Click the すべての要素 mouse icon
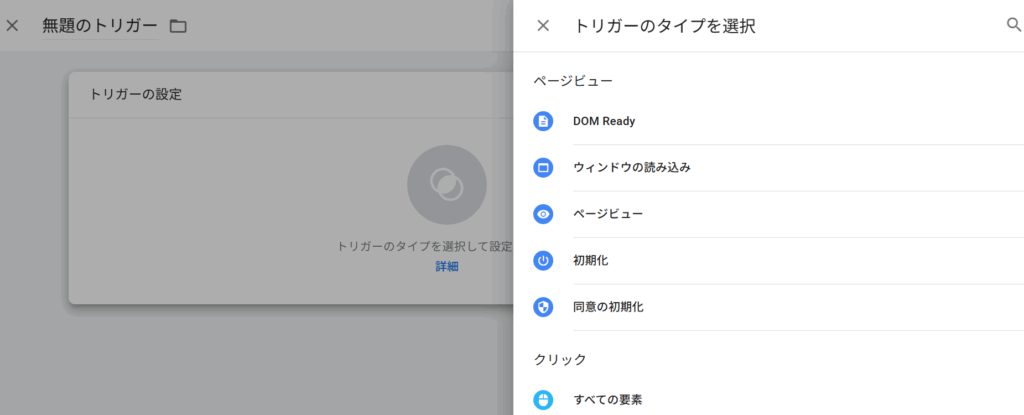 coord(543,400)
